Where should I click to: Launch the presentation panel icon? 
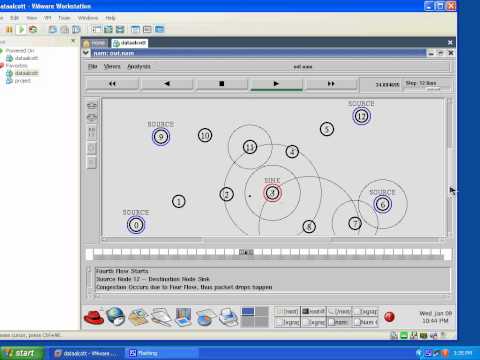click(183, 317)
